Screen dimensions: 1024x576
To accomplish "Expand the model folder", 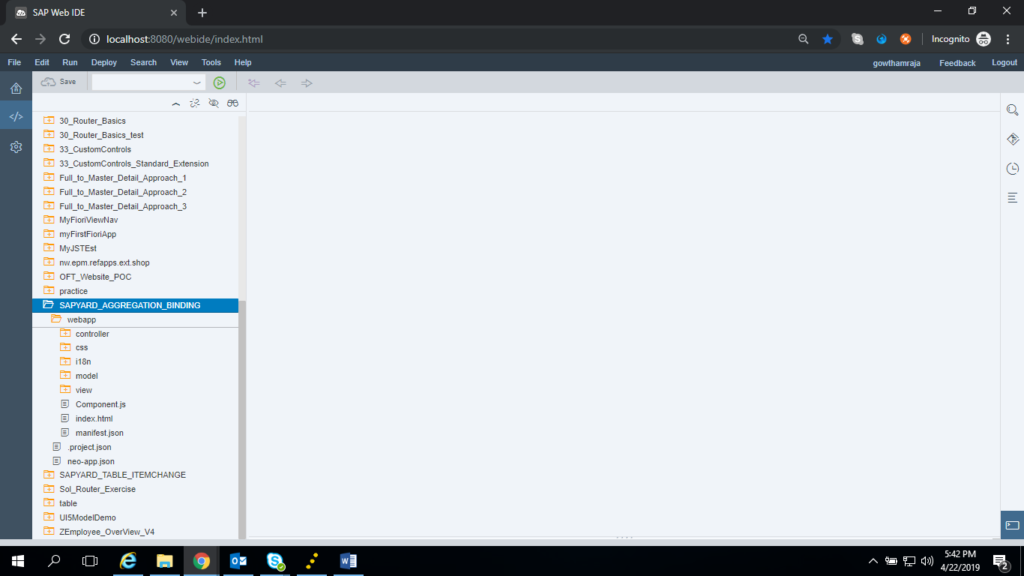I will [65, 376].
